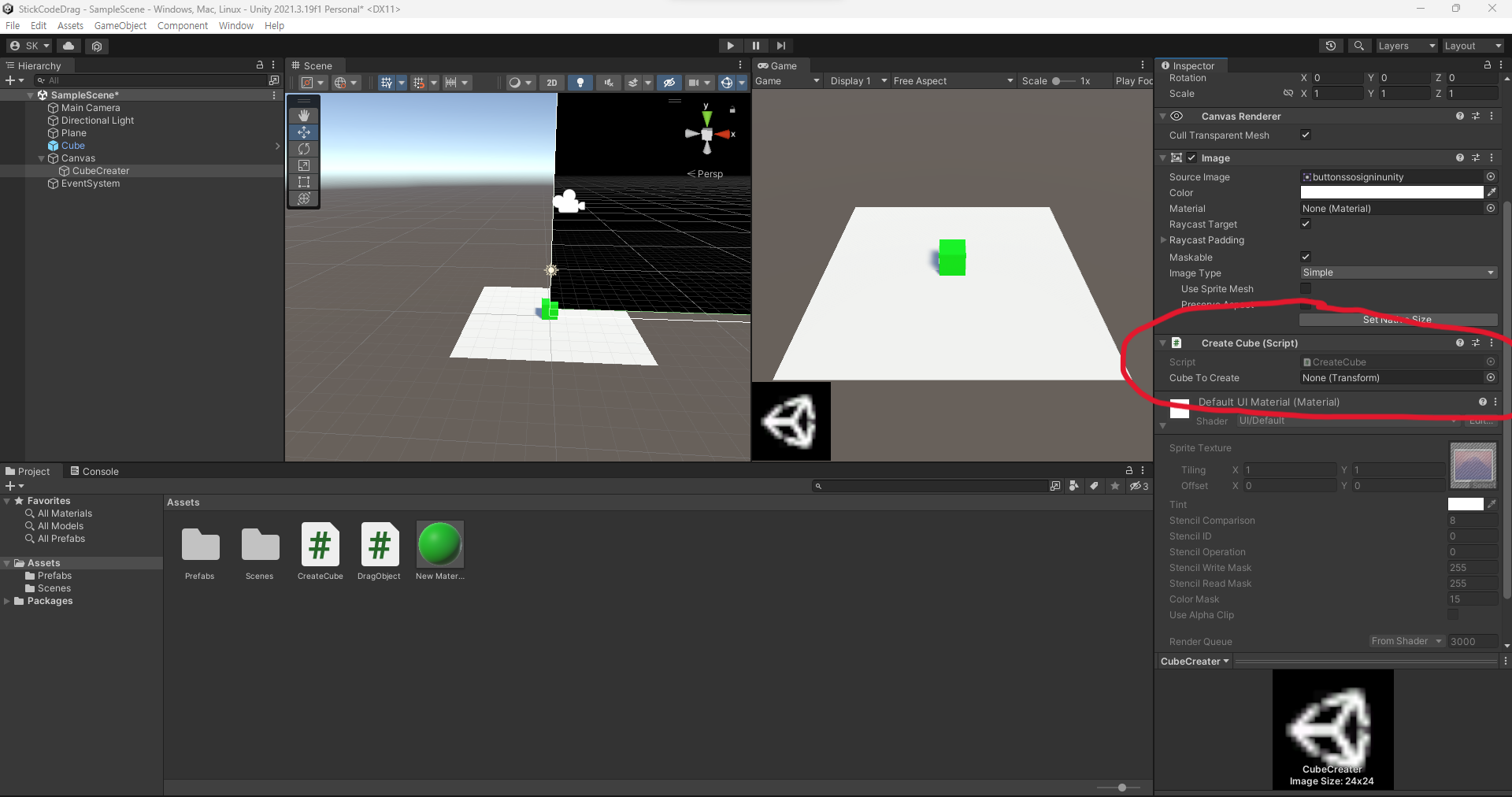Select the DragObject script asset

(380, 551)
